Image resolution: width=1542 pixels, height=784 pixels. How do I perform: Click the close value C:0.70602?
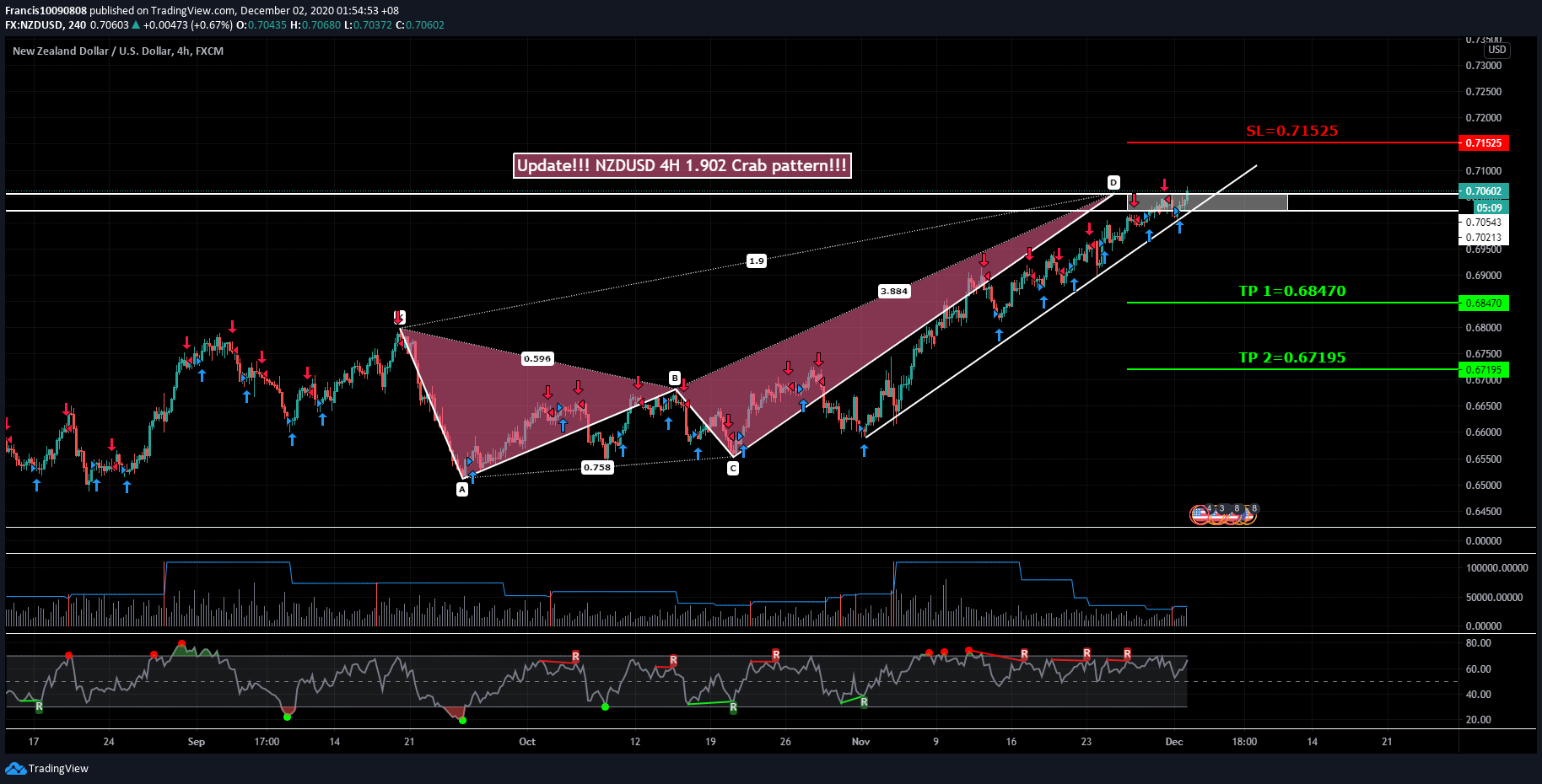(420, 25)
